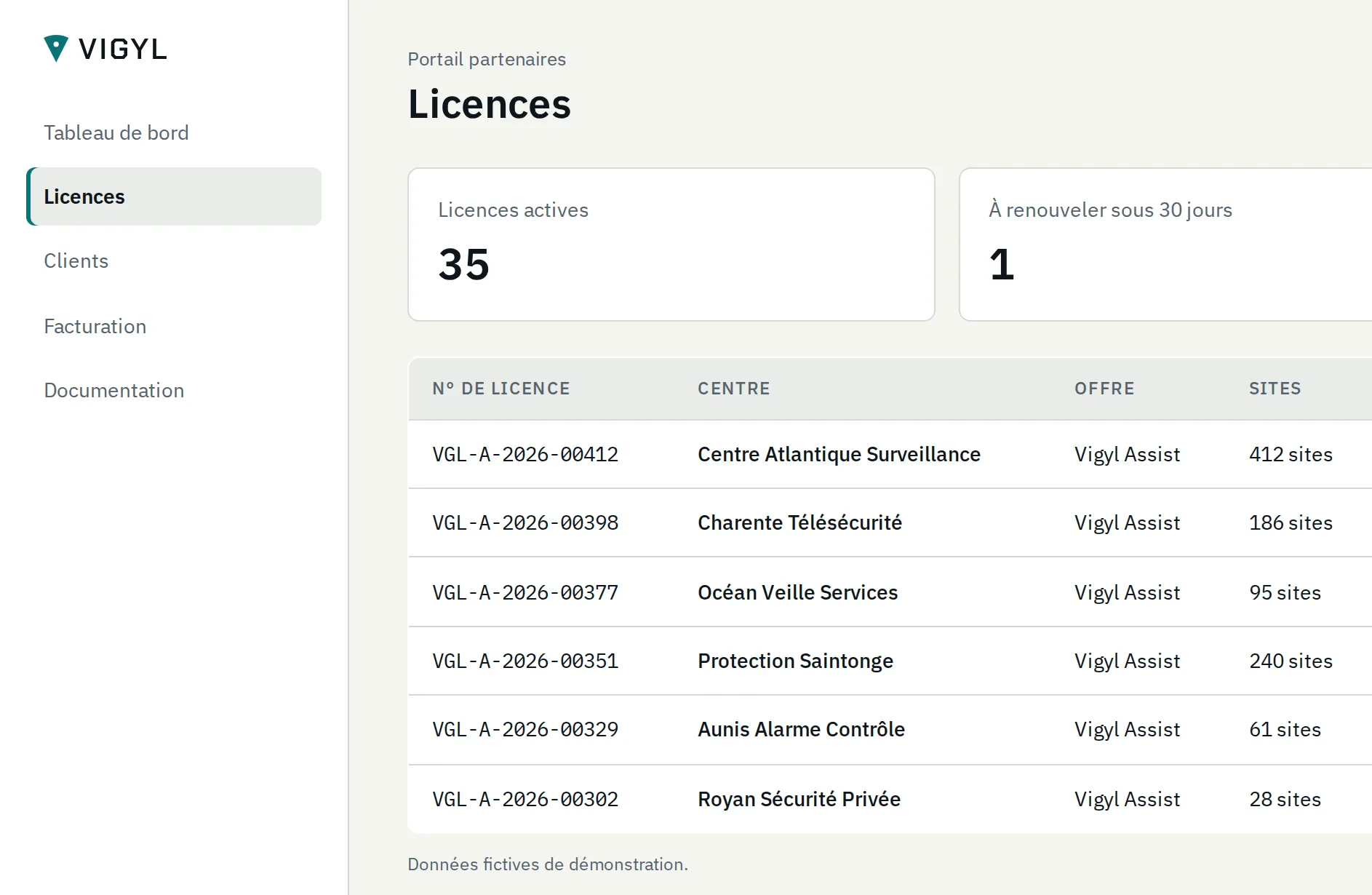Click the Portail partenaires breadcrumb text
The width and height of the screenshot is (1372, 895).
tap(487, 59)
